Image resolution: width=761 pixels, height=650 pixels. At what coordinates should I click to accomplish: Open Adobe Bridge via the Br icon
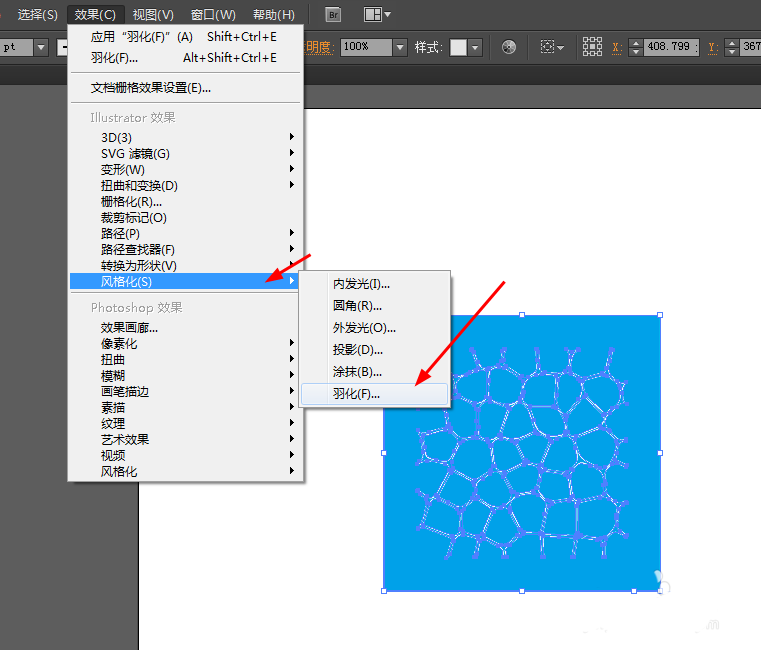(x=334, y=14)
